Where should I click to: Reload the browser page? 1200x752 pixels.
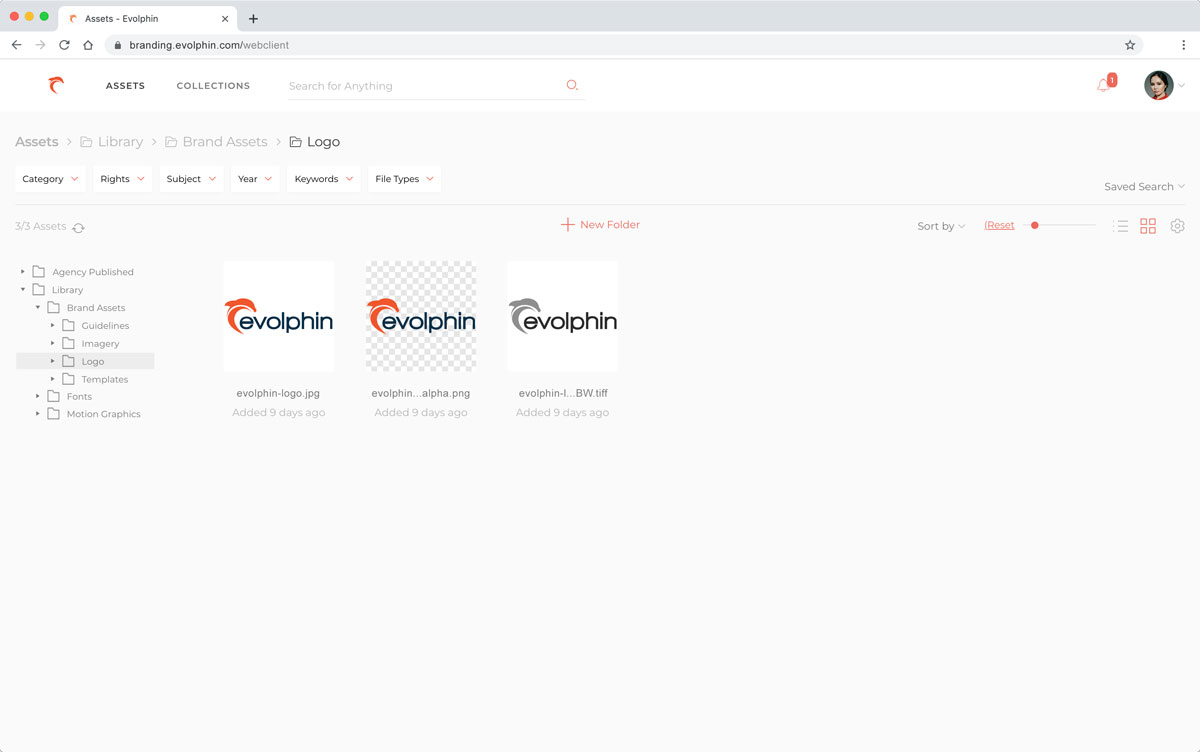click(64, 45)
